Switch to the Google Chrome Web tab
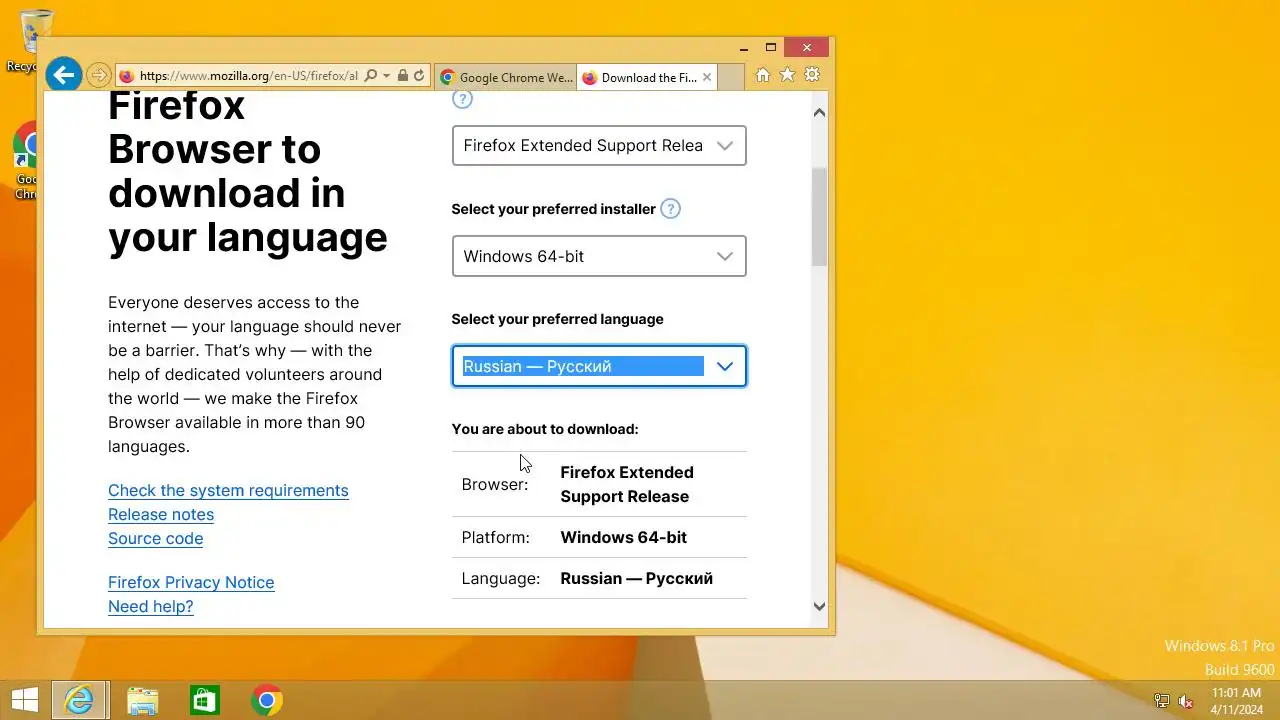The width and height of the screenshot is (1280, 720). (506, 77)
